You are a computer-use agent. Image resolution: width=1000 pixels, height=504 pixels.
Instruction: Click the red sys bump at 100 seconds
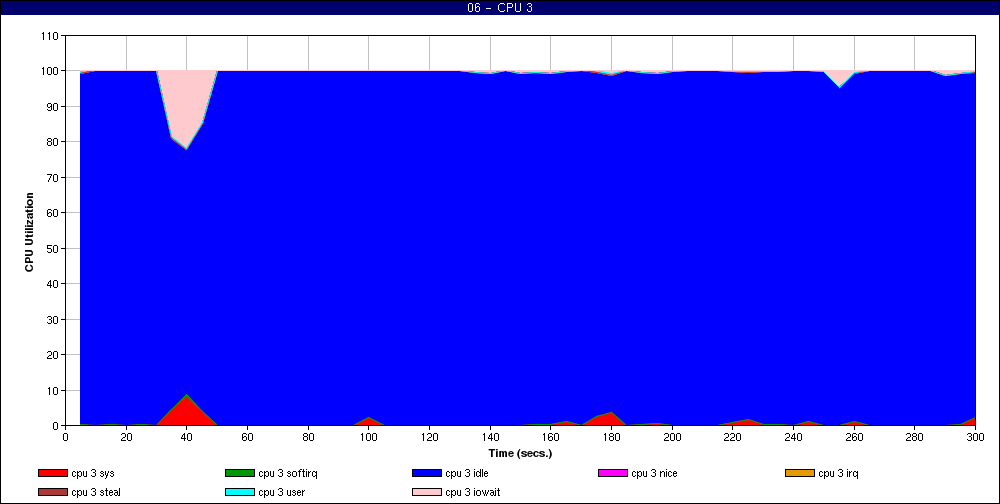tap(369, 422)
